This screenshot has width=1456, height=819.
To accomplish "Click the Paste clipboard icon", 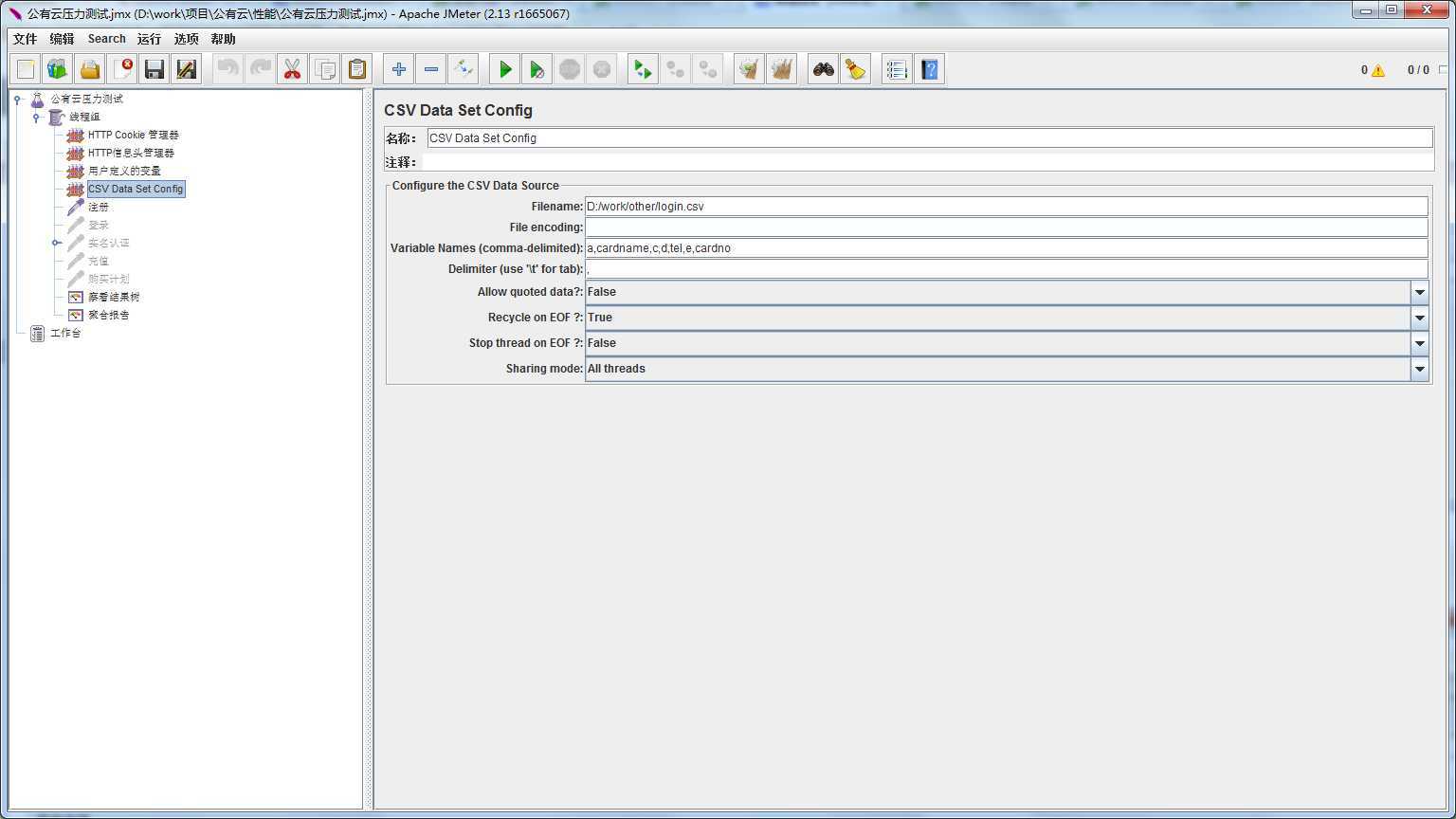I will [x=357, y=69].
